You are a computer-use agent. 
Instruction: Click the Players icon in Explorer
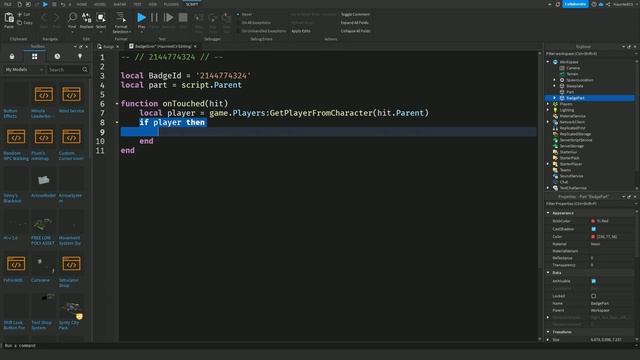pos(555,104)
